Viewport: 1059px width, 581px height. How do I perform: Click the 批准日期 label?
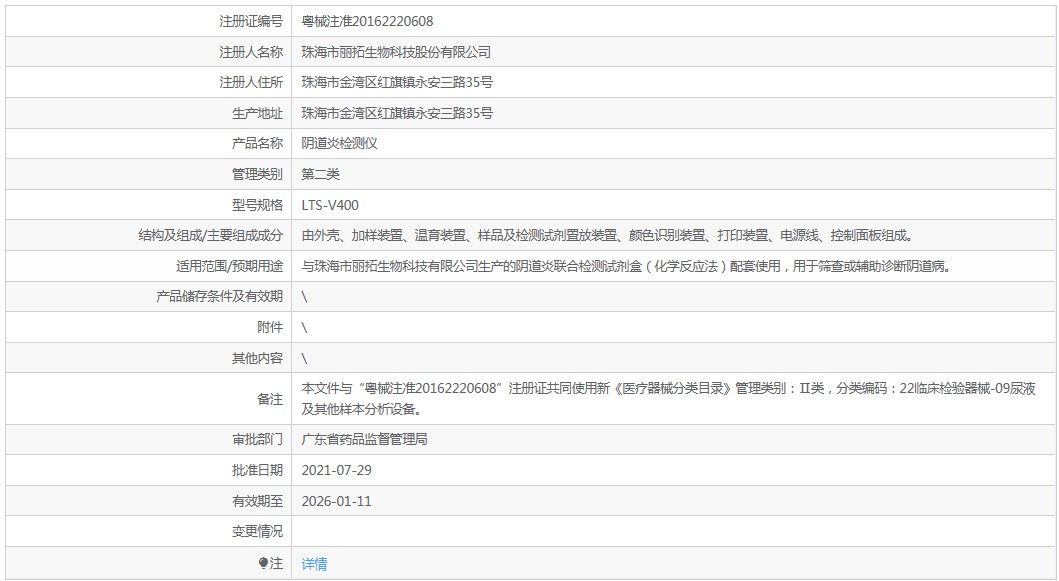pos(257,470)
